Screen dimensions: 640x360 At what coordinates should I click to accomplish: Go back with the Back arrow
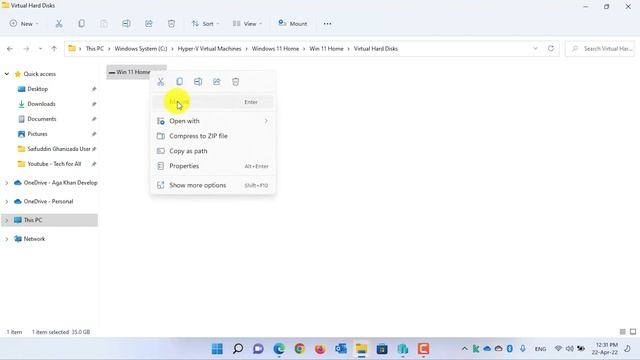pos(10,49)
